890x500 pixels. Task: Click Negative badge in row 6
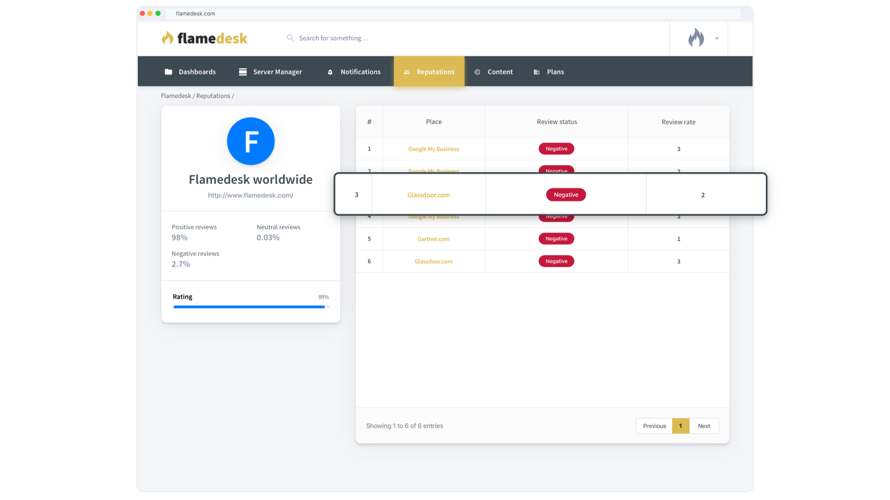pyautogui.click(x=556, y=261)
